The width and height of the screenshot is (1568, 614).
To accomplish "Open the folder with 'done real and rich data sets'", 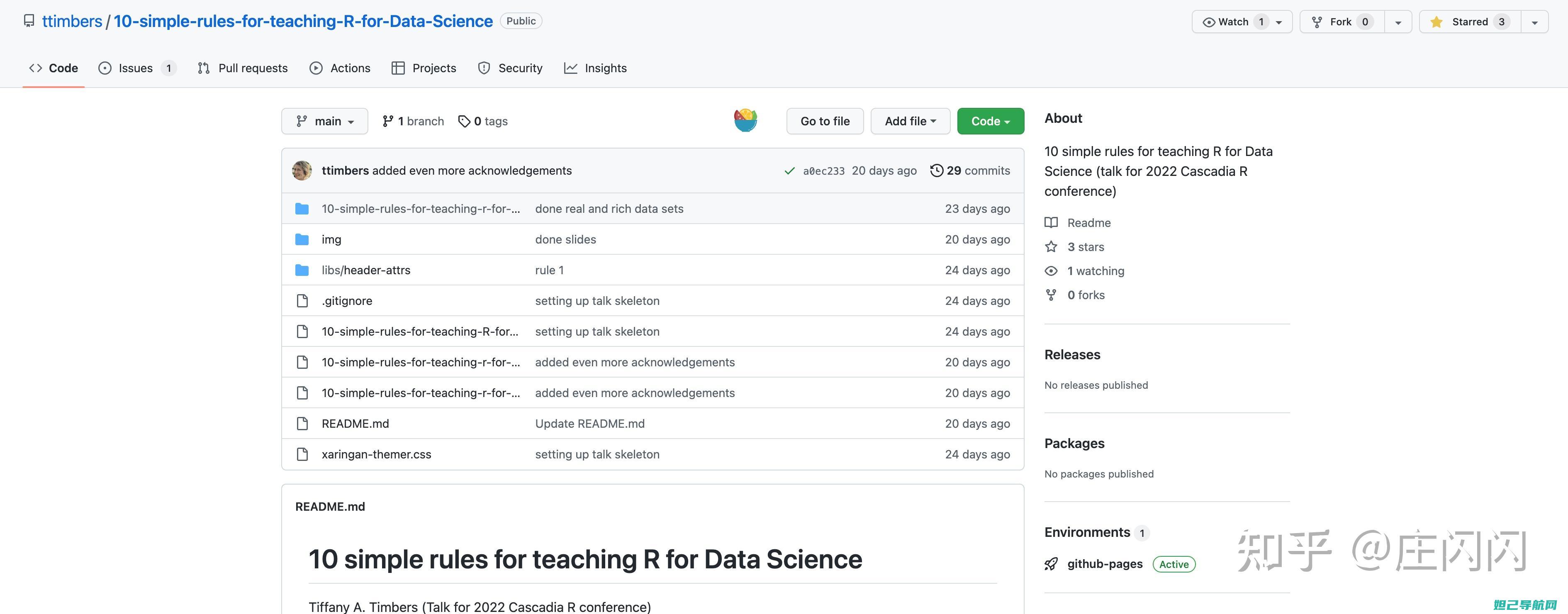I will coord(421,209).
